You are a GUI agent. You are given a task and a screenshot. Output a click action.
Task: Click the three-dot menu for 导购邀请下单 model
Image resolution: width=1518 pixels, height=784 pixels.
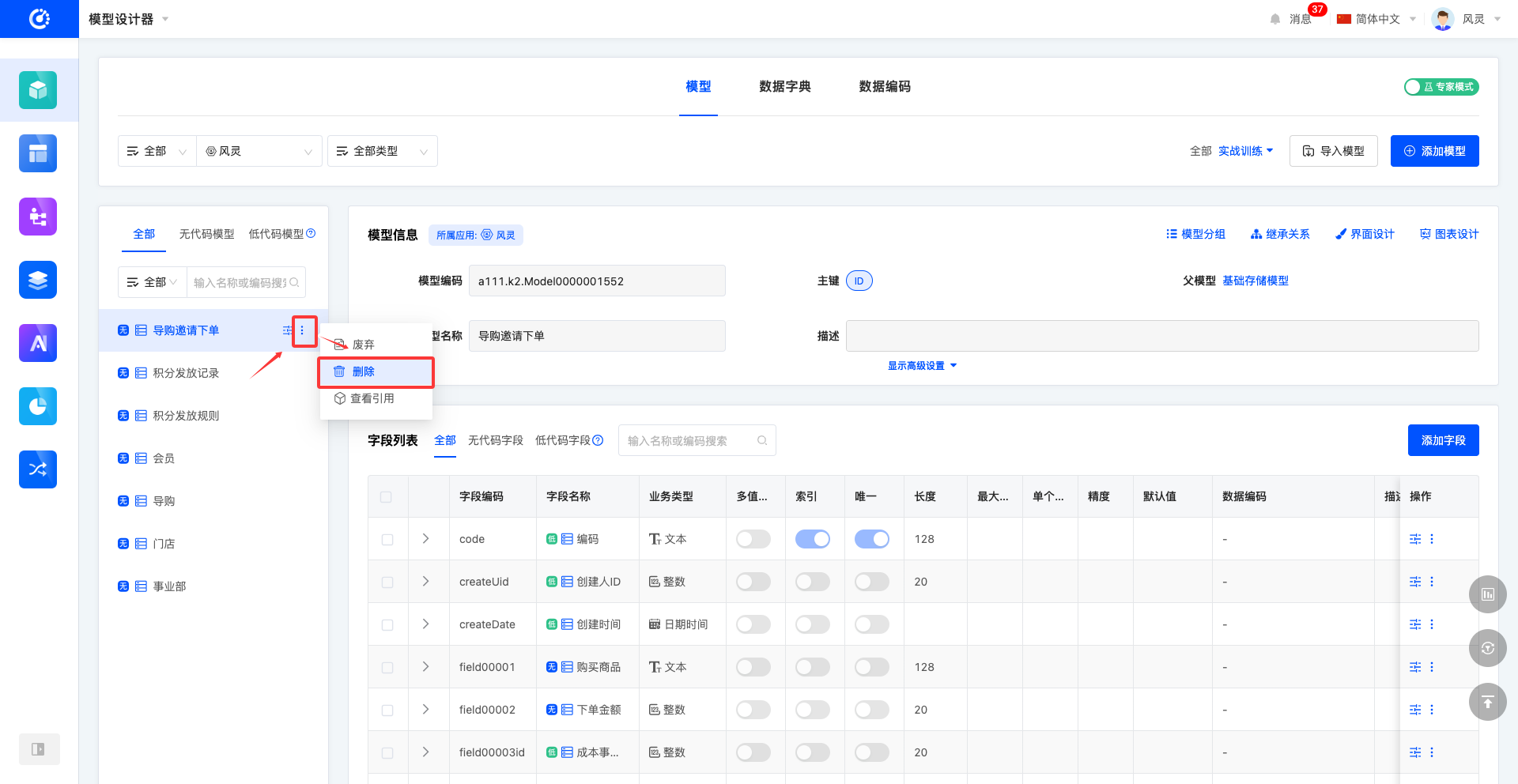(302, 330)
